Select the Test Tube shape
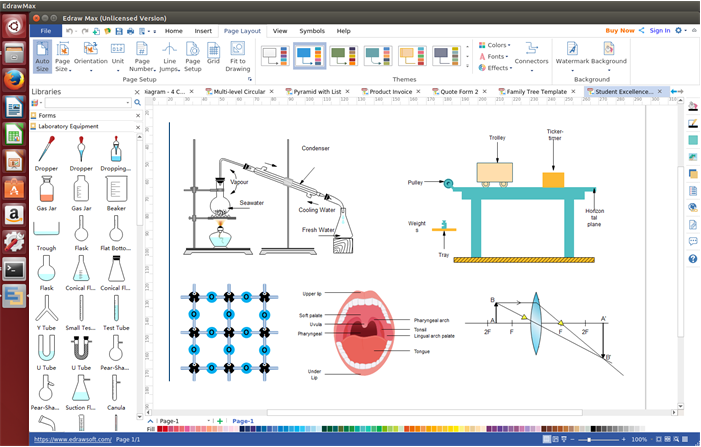 click(x=116, y=312)
